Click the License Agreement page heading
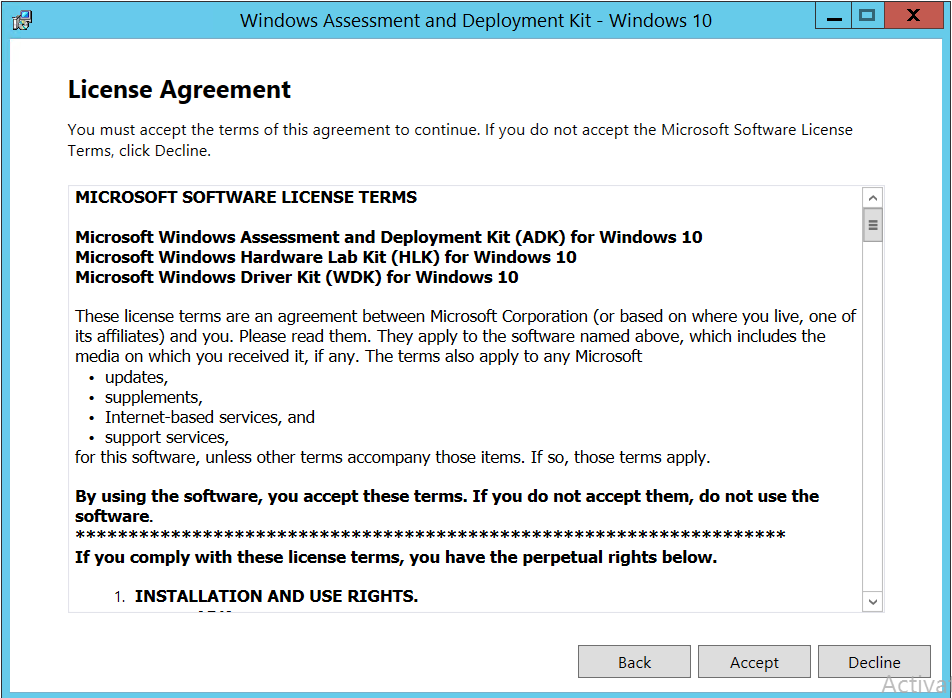952x698 pixels. [179, 90]
